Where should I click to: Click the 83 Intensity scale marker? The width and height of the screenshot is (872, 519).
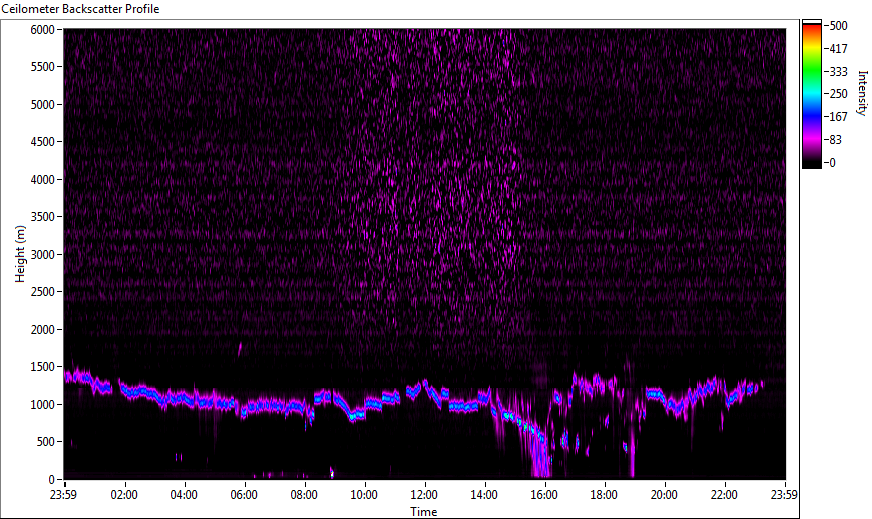(x=836, y=140)
